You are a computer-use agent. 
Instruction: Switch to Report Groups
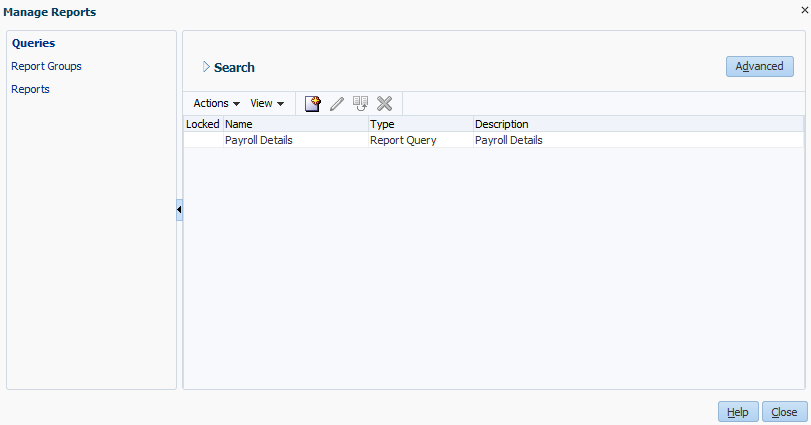46,66
